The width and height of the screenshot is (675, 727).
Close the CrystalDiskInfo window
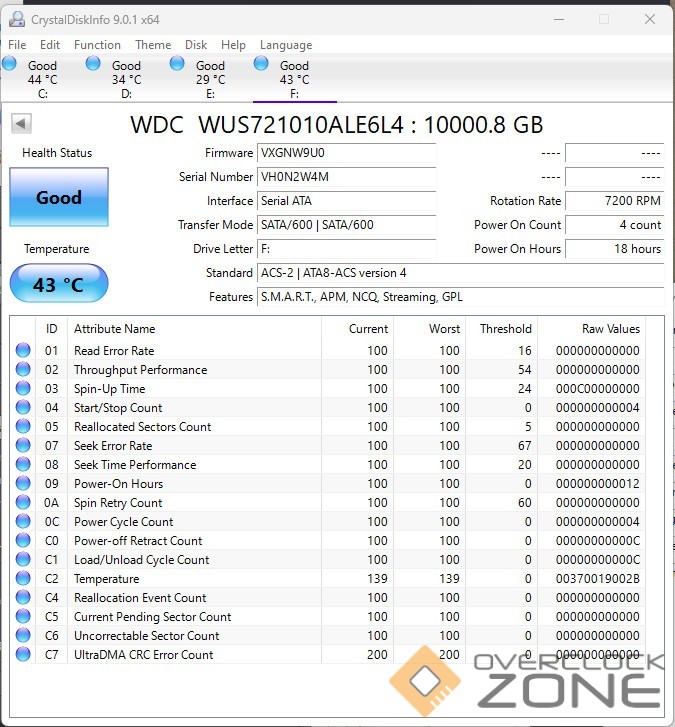[x=650, y=19]
